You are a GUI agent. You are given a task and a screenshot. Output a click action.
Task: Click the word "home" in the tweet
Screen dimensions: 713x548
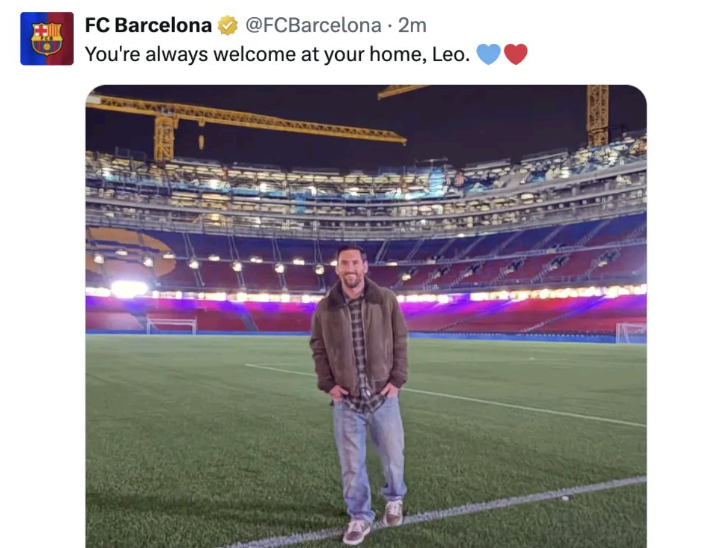point(397,55)
